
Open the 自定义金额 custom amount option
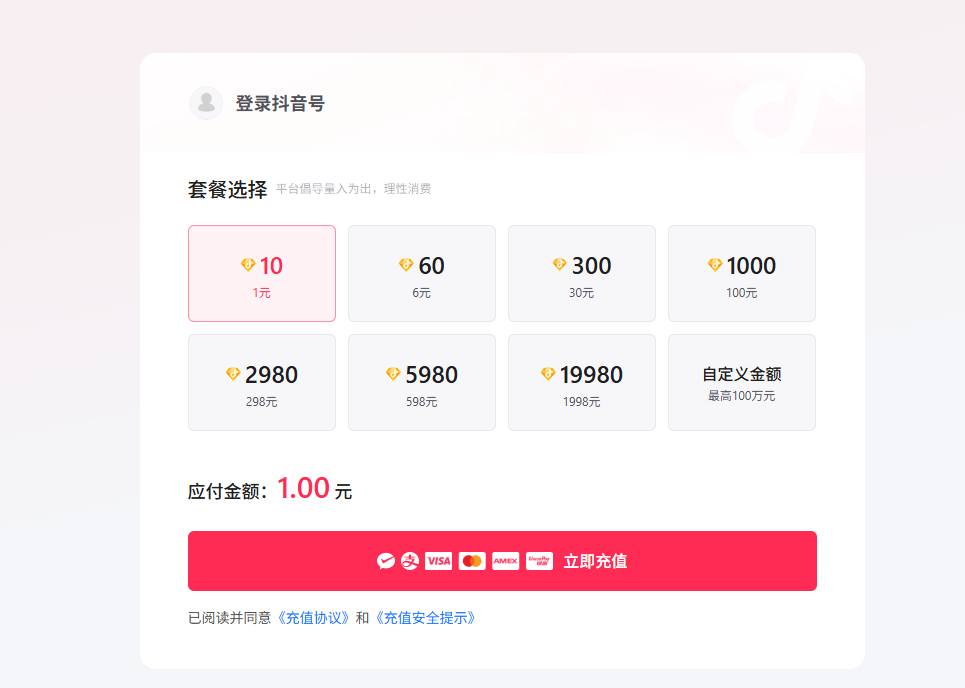pyautogui.click(x=742, y=383)
